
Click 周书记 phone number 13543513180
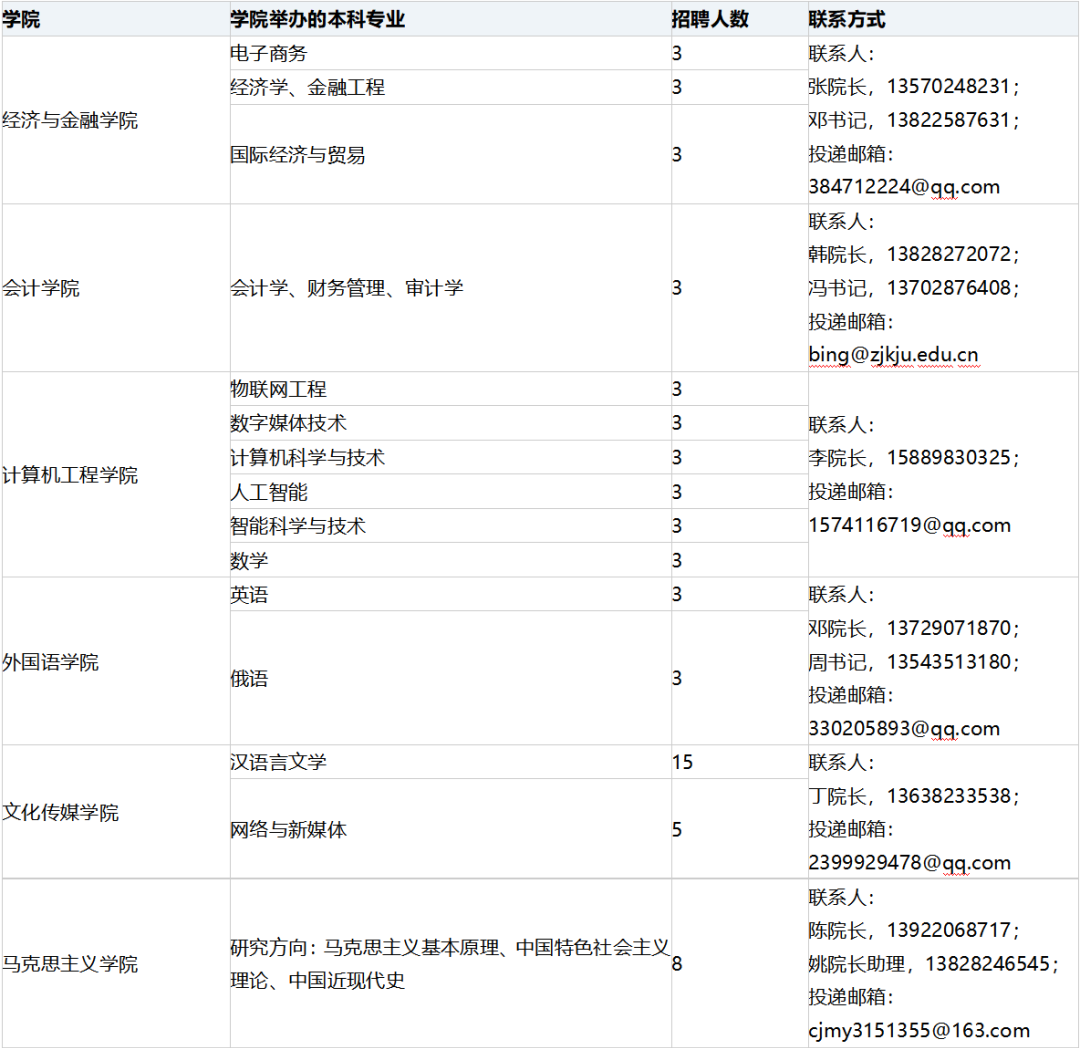(x=948, y=662)
